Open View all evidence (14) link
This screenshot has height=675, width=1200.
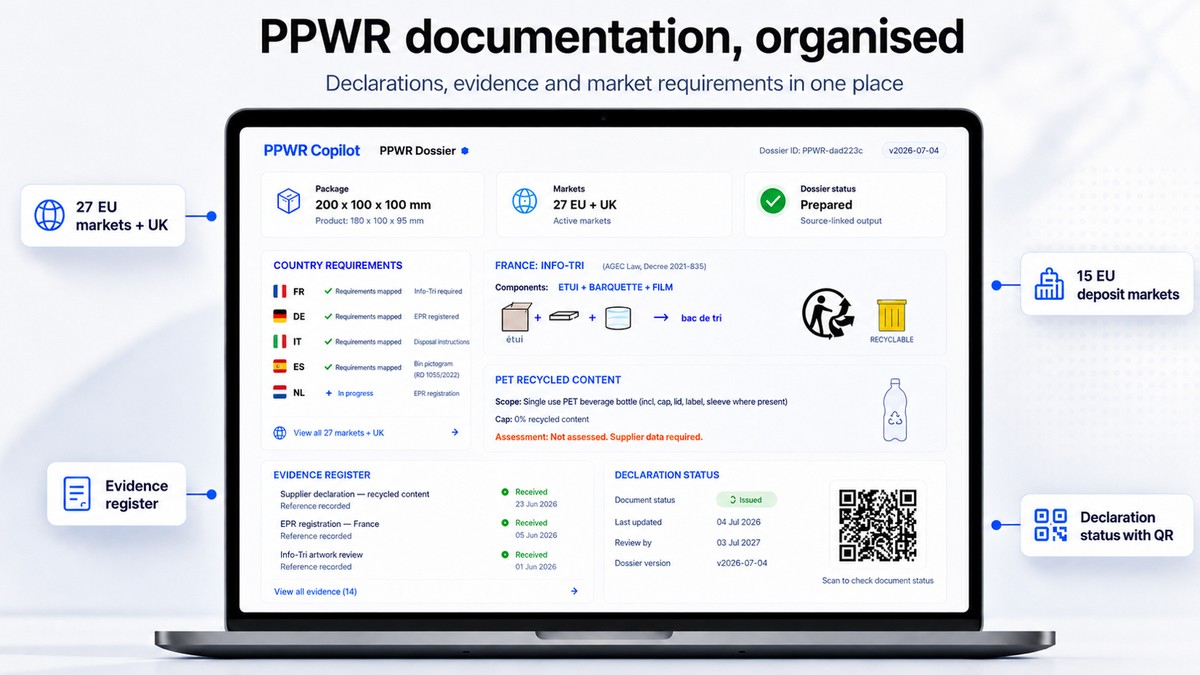click(x=315, y=592)
